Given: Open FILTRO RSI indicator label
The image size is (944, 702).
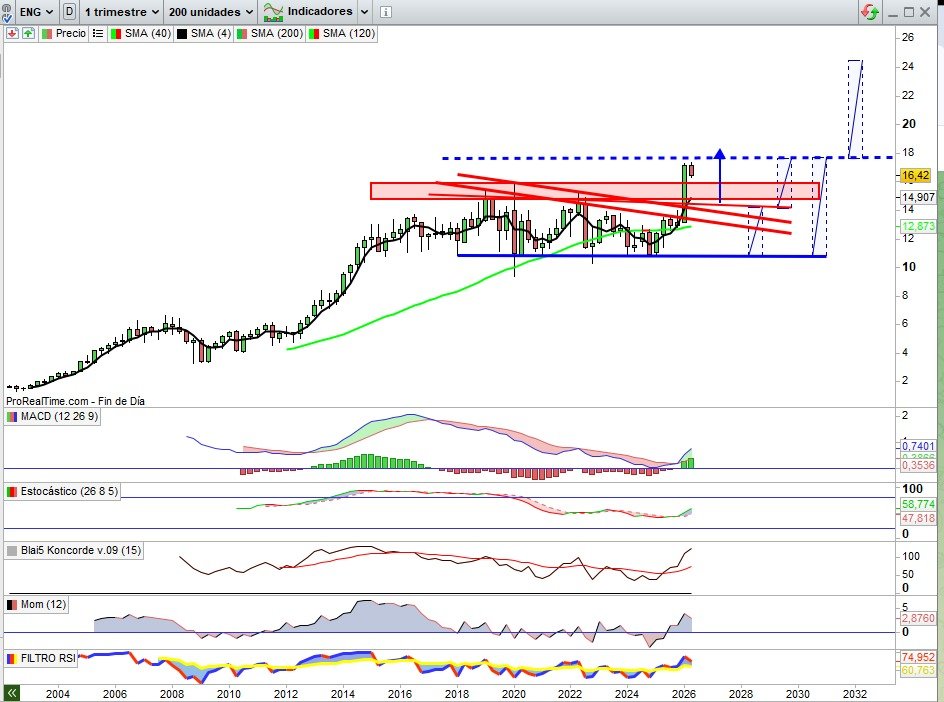Looking at the screenshot, I should point(42,659).
